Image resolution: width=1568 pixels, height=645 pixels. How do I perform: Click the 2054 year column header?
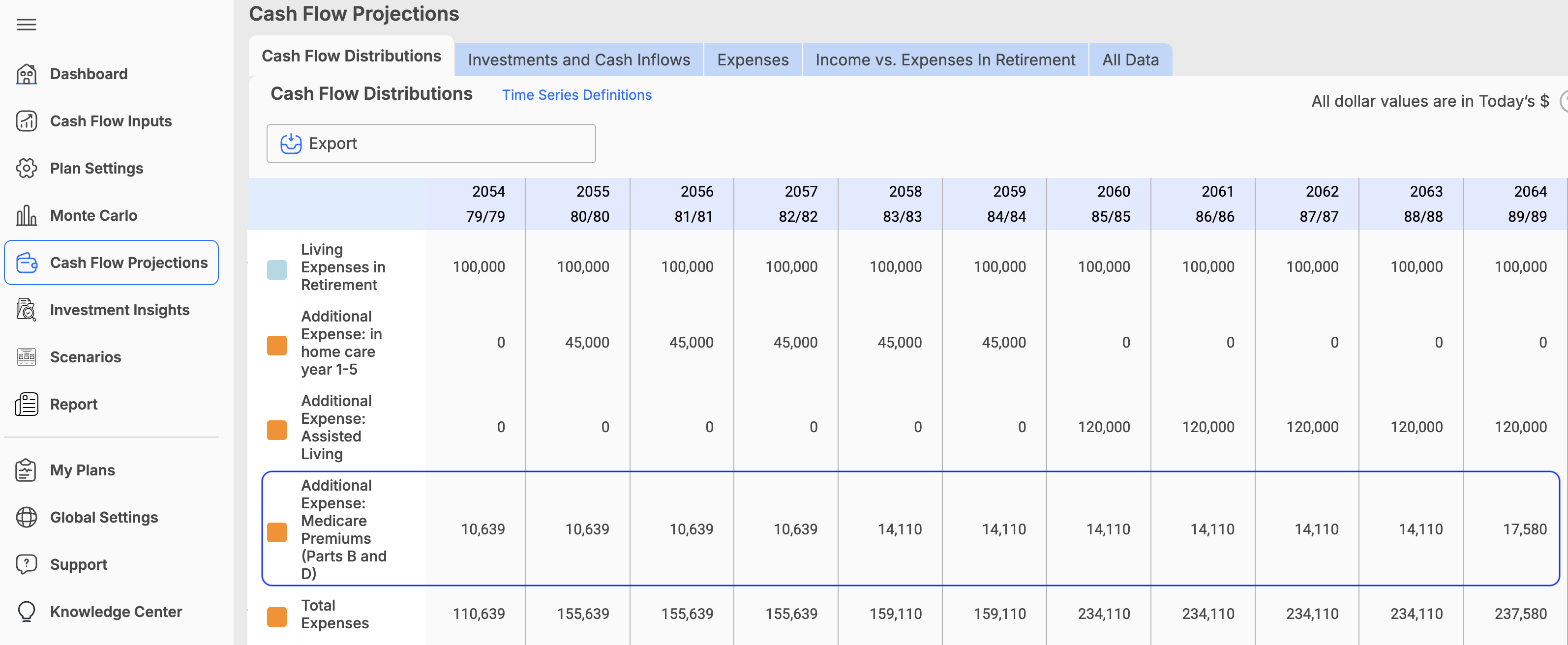[488, 192]
